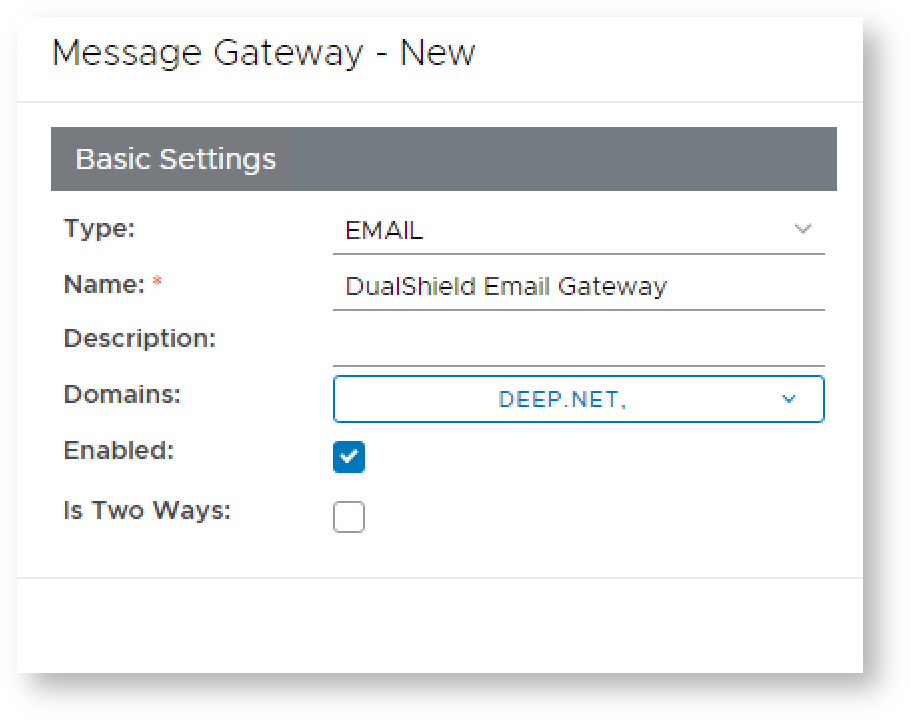Click the Description: label
911x721 pixels.
[139, 339]
